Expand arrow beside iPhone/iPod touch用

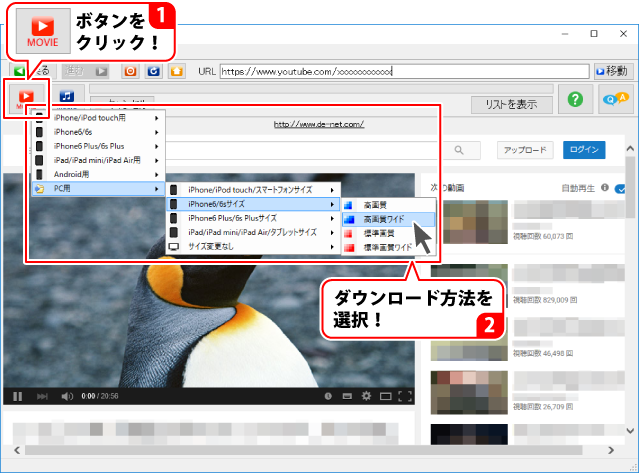(156, 118)
